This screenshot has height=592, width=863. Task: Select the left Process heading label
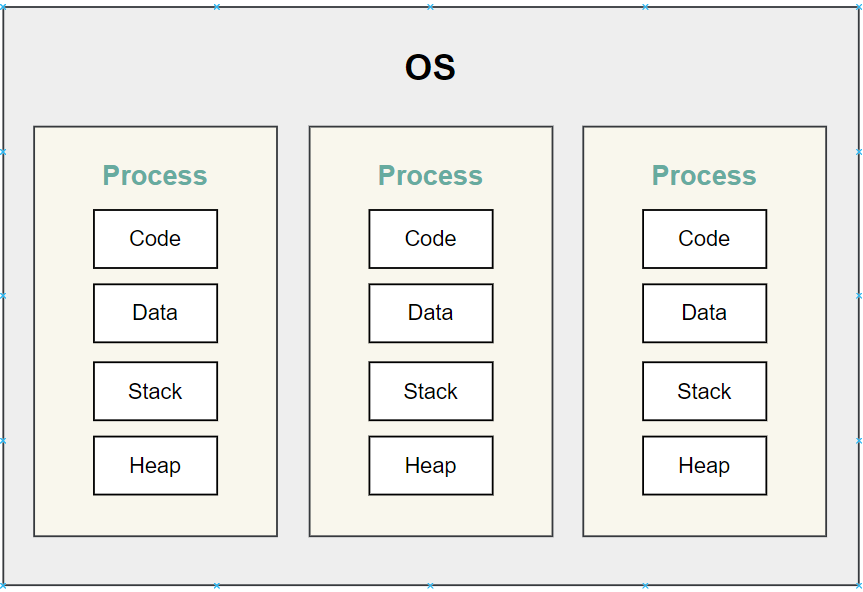pos(155,176)
